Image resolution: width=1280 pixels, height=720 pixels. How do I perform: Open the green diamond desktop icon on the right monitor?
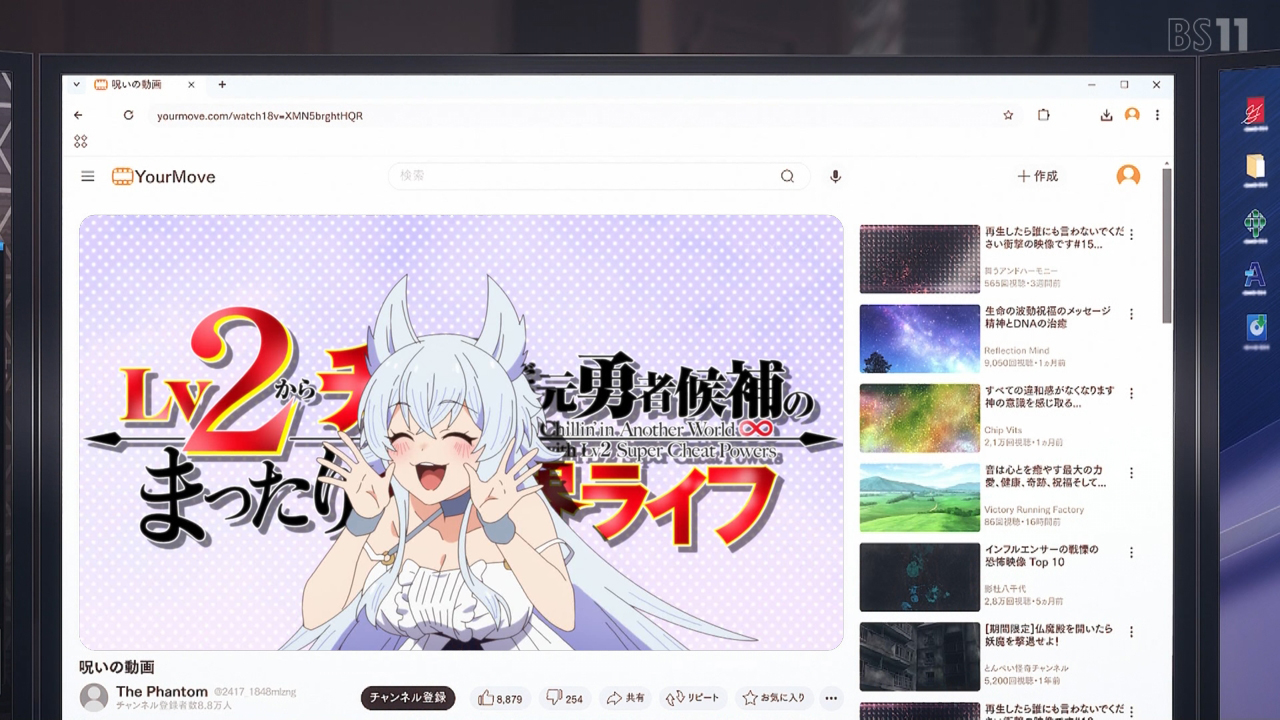[x=1255, y=223]
